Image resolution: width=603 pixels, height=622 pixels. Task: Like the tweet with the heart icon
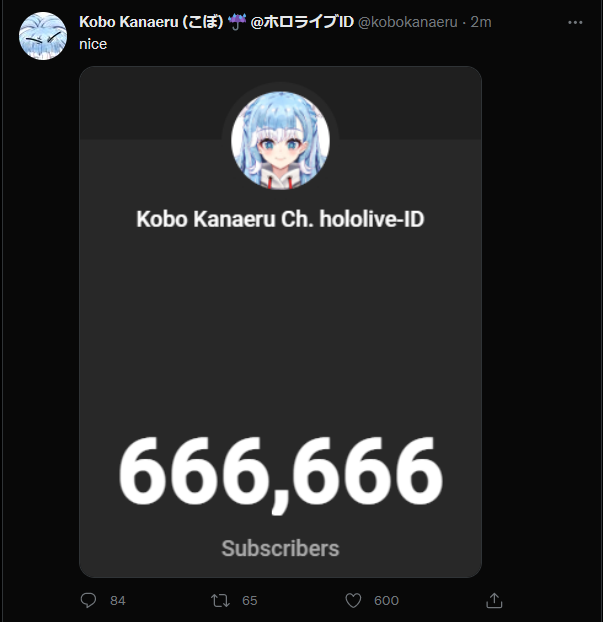(353, 600)
